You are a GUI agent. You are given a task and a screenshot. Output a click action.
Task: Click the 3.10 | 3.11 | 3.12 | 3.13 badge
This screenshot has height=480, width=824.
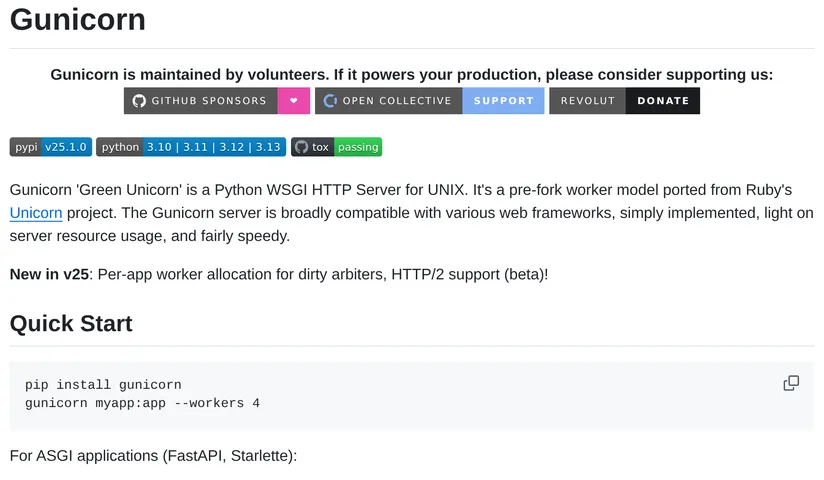(x=214, y=147)
